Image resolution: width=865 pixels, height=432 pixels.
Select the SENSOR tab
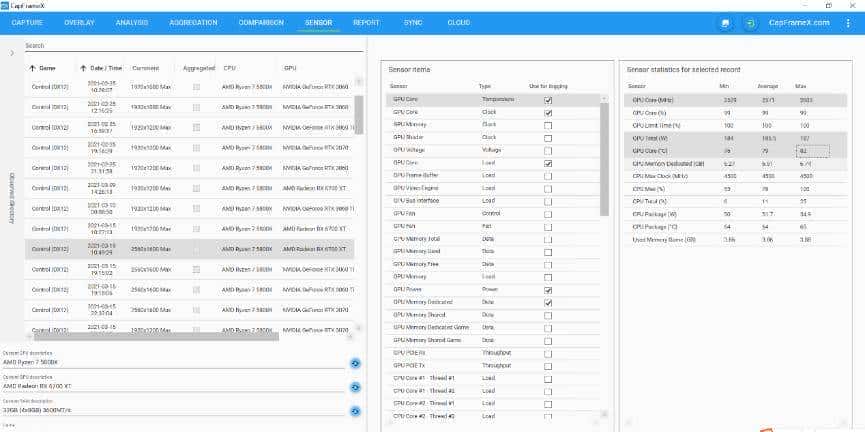[318, 23]
